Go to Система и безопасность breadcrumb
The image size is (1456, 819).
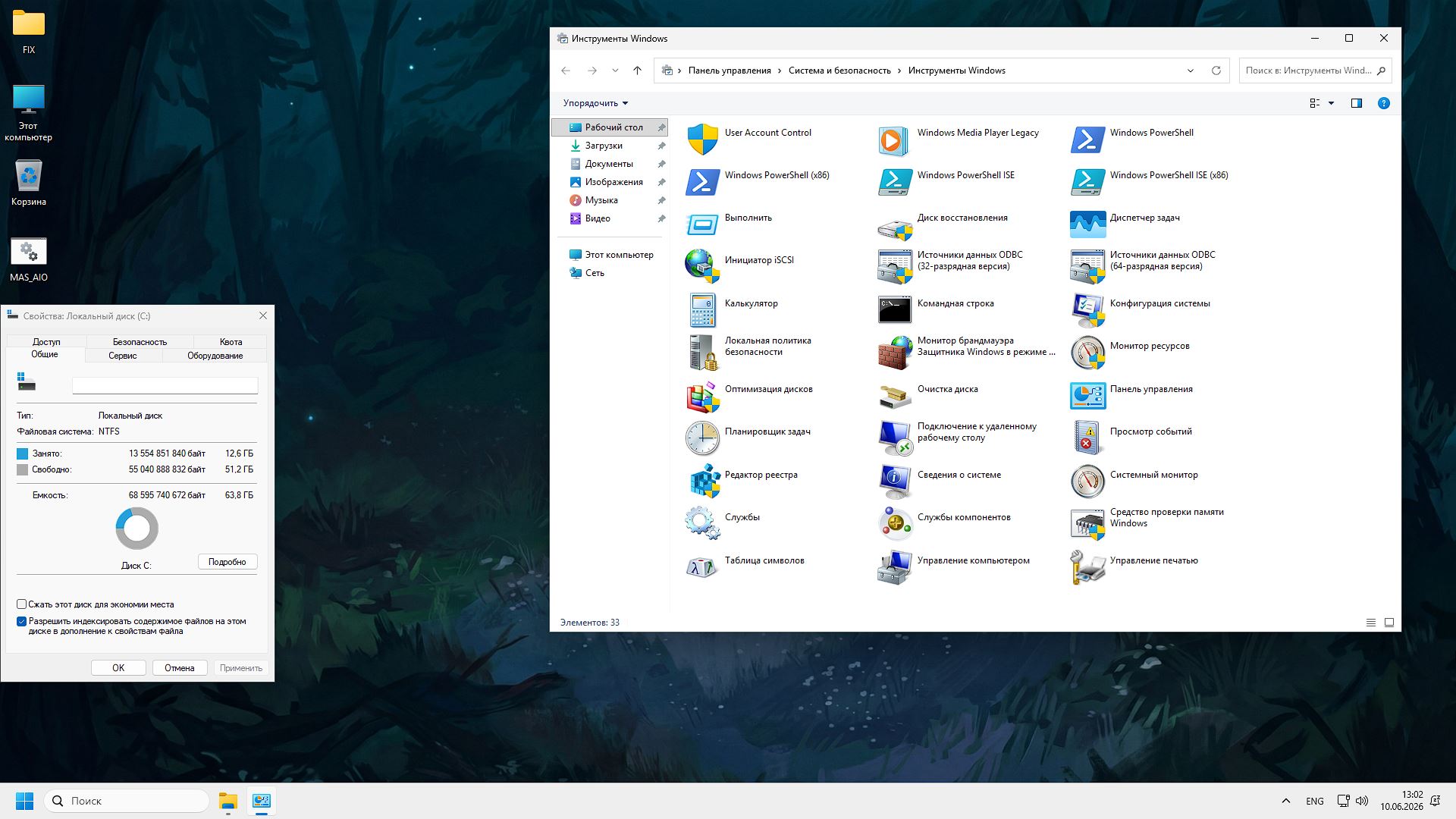[x=839, y=71]
